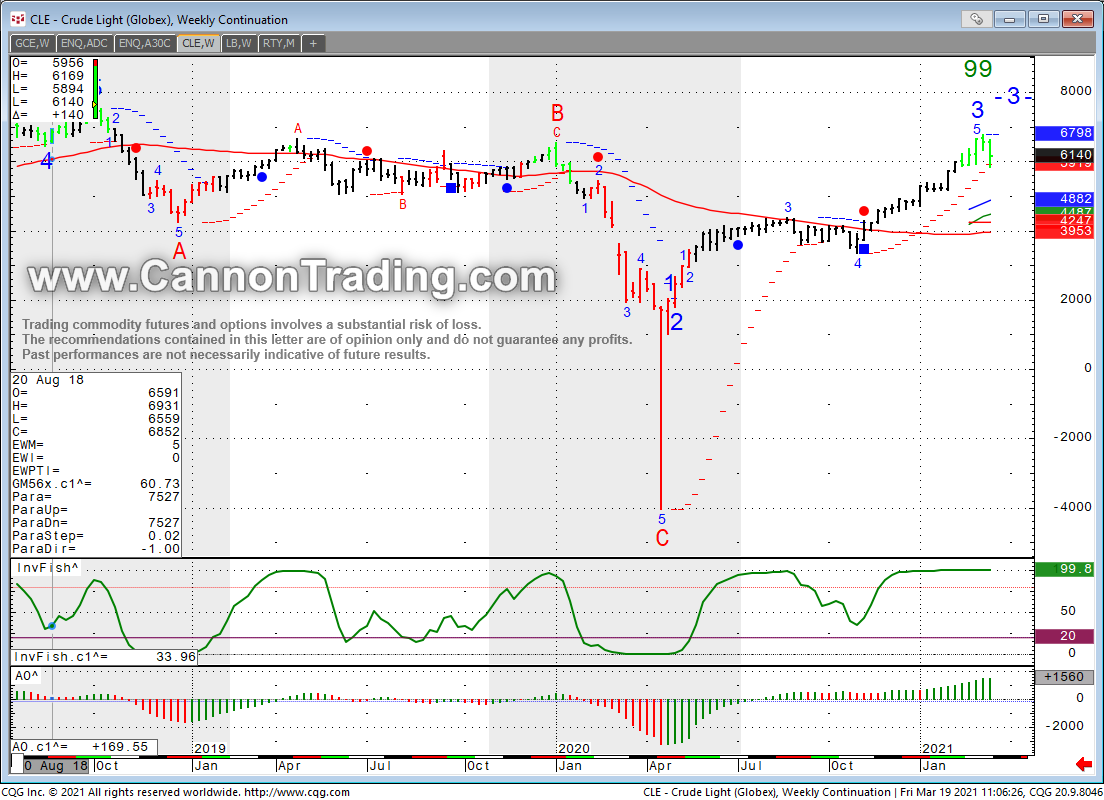This screenshot has width=1104, height=800.
Task: Open the ENQ,ADC chart tab
Action: click(85, 43)
